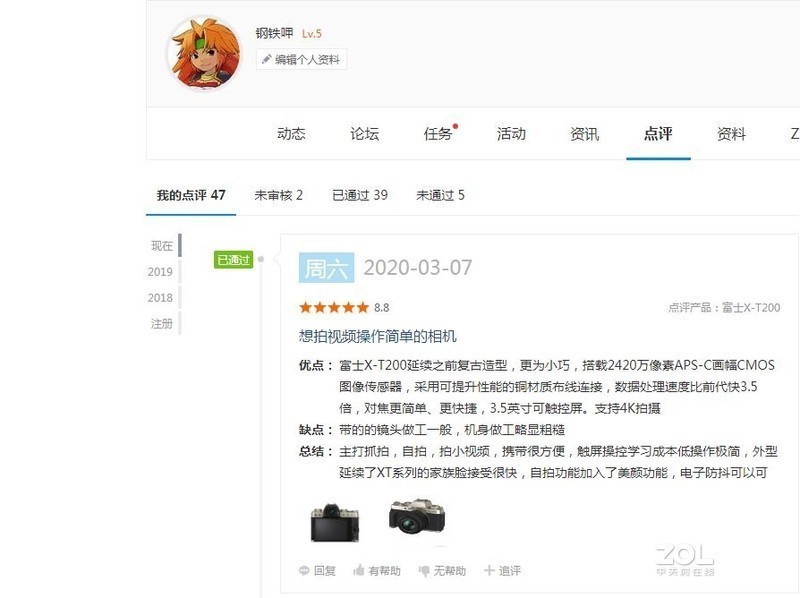Open review title 想拍视频操作简单的相机
Viewport: 800px width, 598px height.
[378, 336]
